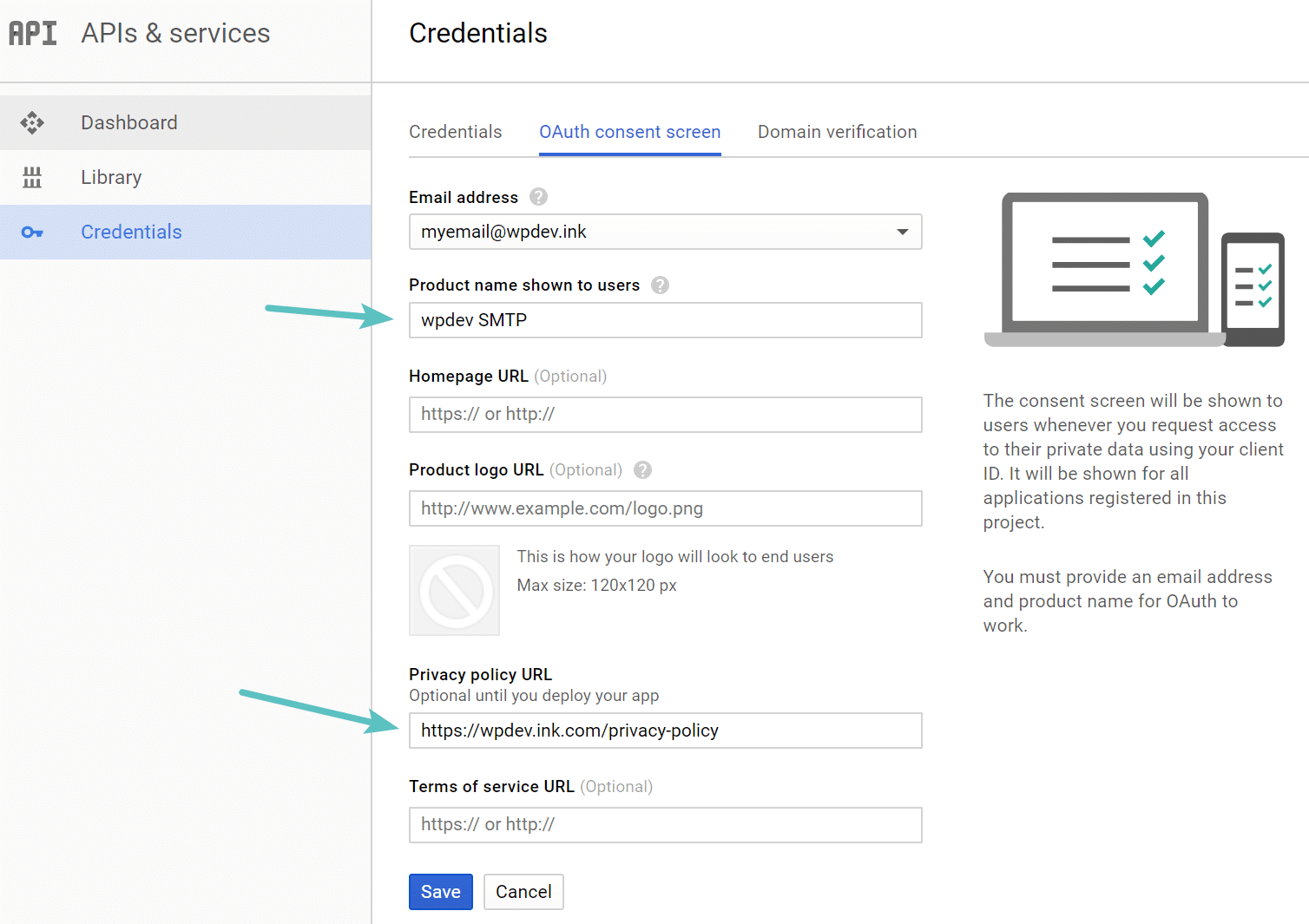
Task: Open help beside Product logo URL
Action: pyautogui.click(x=642, y=469)
